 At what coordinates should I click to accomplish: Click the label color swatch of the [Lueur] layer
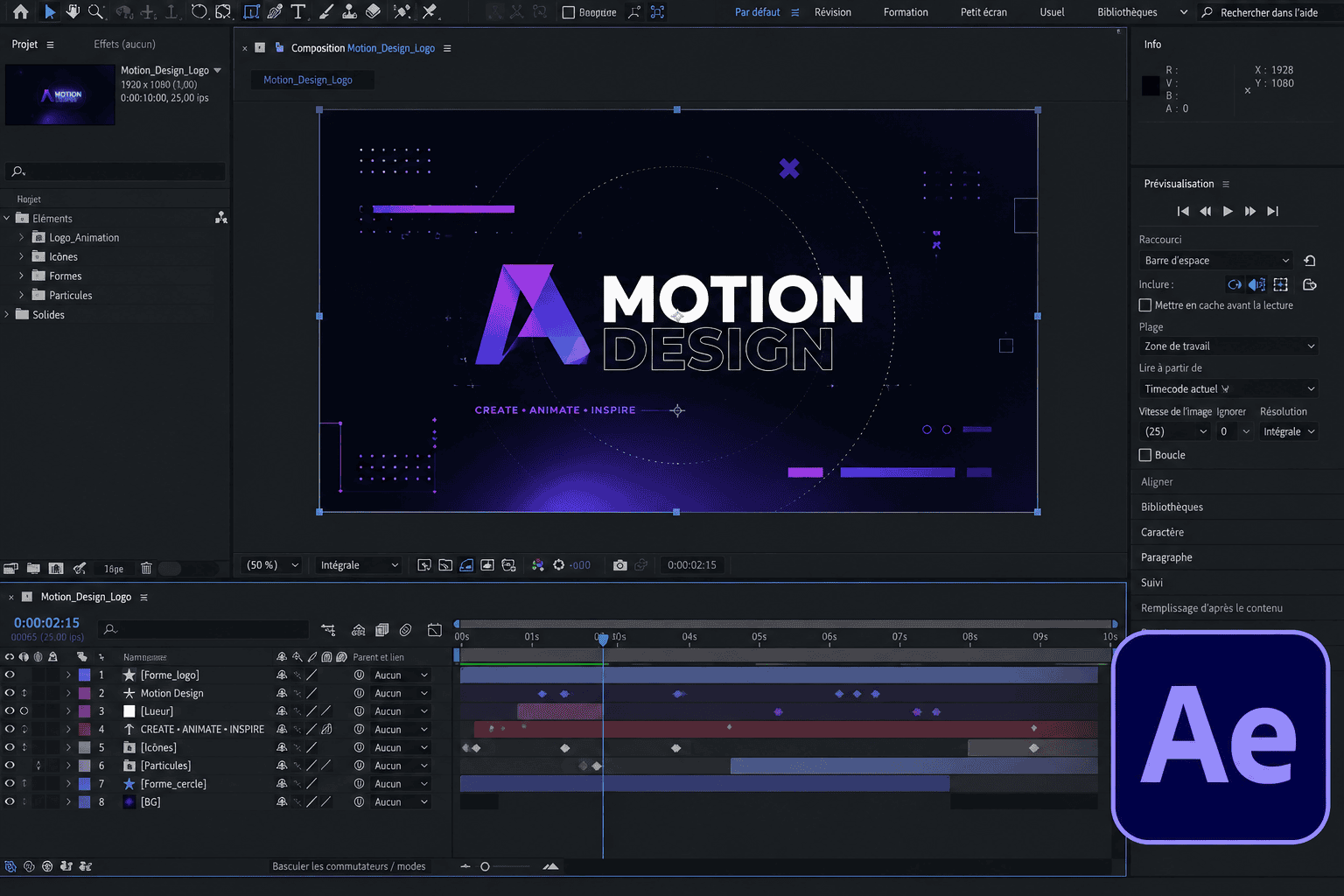pyautogui.click(x=85, y=711)
